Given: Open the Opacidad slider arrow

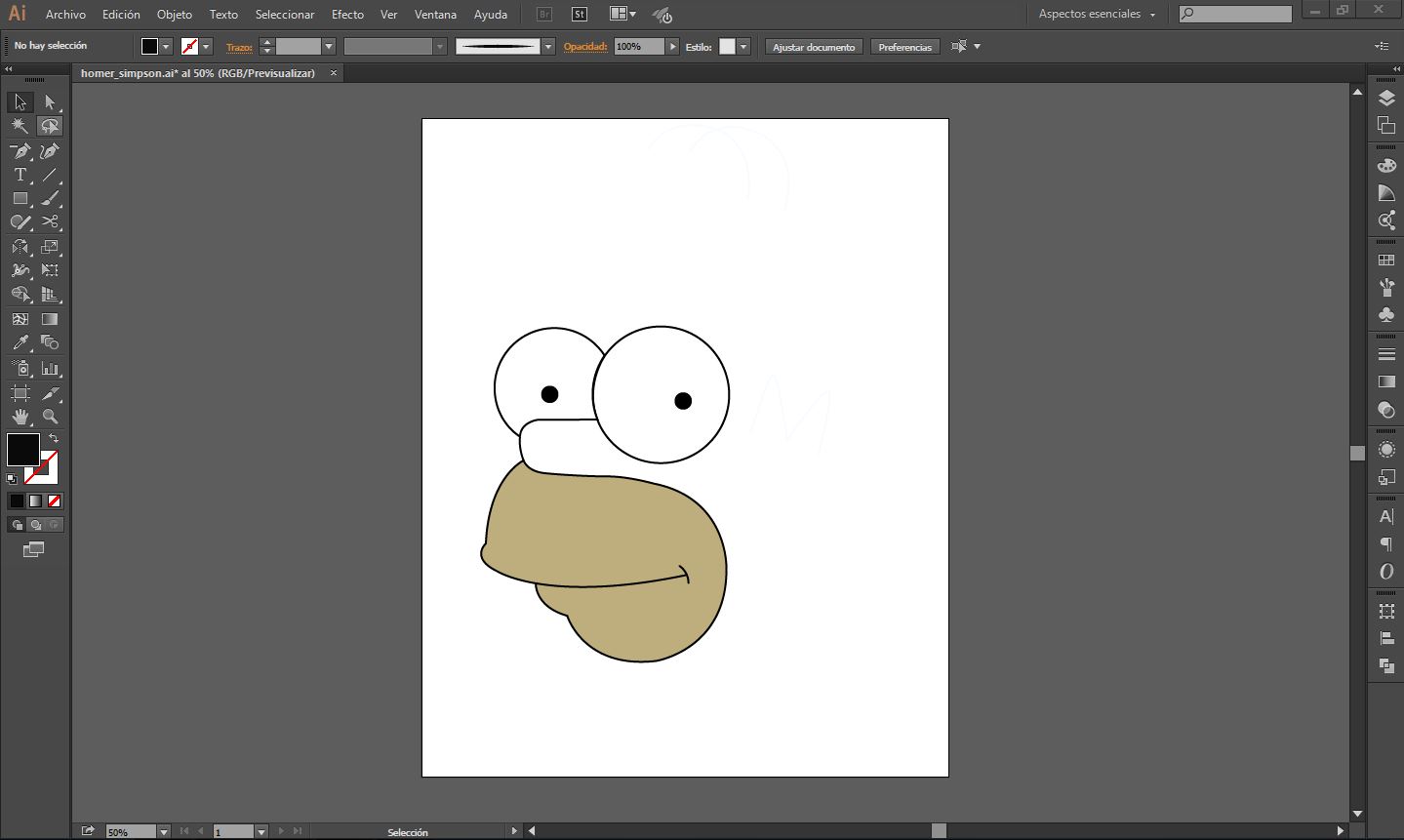Looking at the screenshot, I should point(672,47).
